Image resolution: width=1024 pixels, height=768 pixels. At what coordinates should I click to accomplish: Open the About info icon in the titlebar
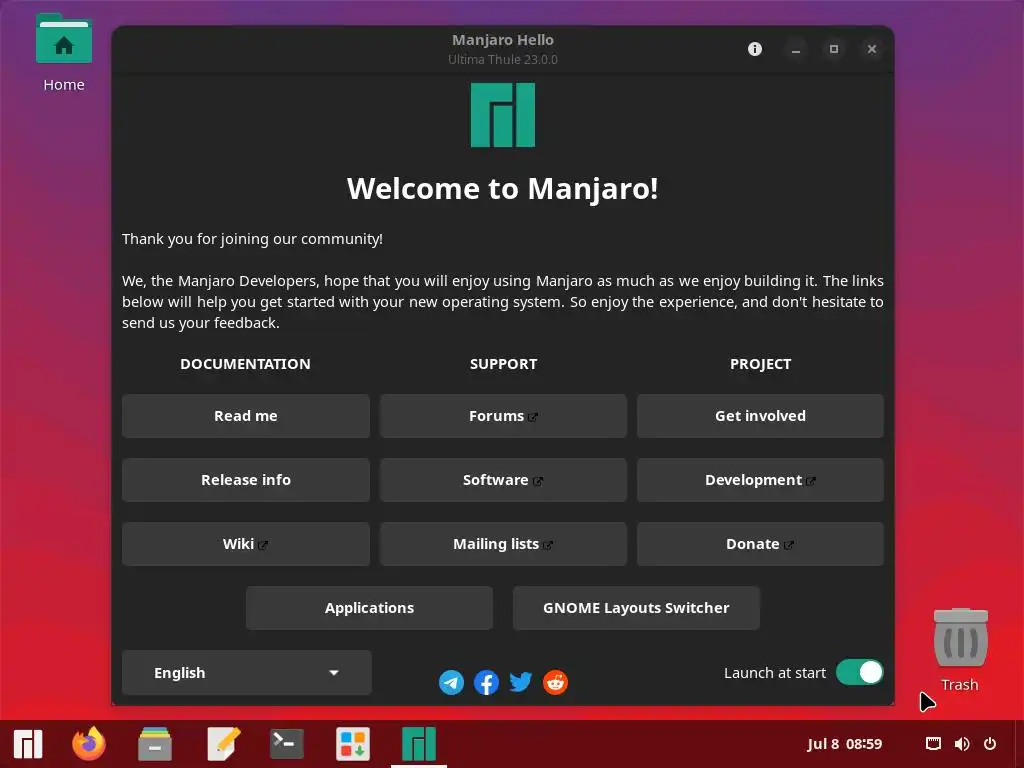(x=755, y=49)
